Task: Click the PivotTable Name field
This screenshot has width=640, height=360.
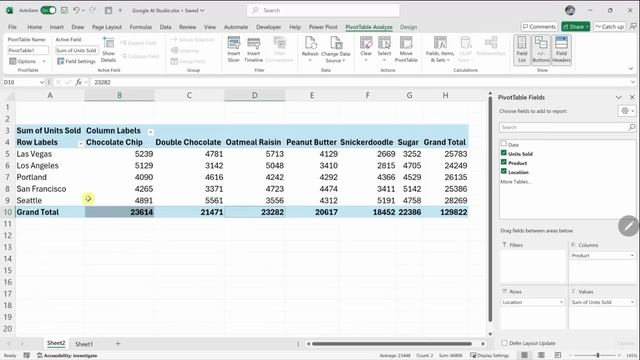Action: 28,50
